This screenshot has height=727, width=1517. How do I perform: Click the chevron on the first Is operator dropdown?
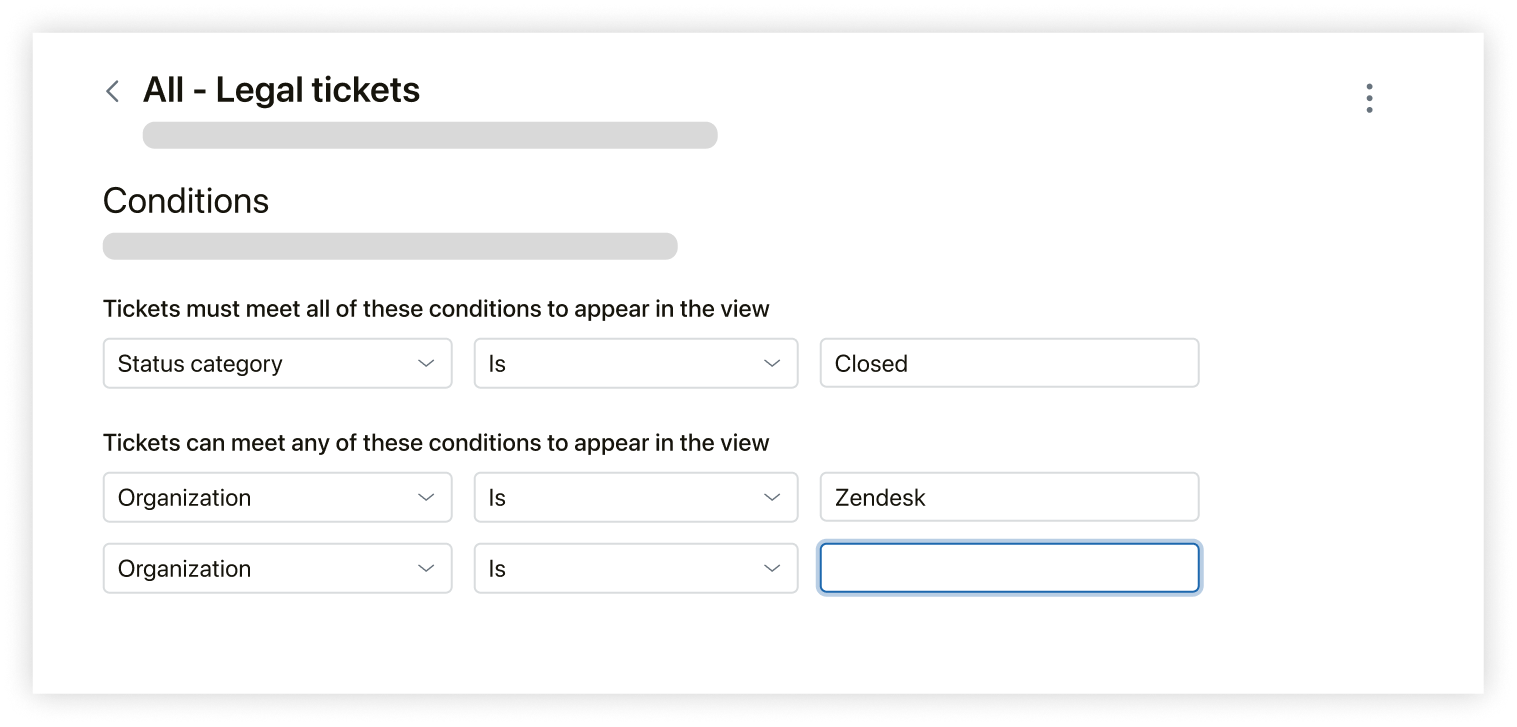(773, 363)
